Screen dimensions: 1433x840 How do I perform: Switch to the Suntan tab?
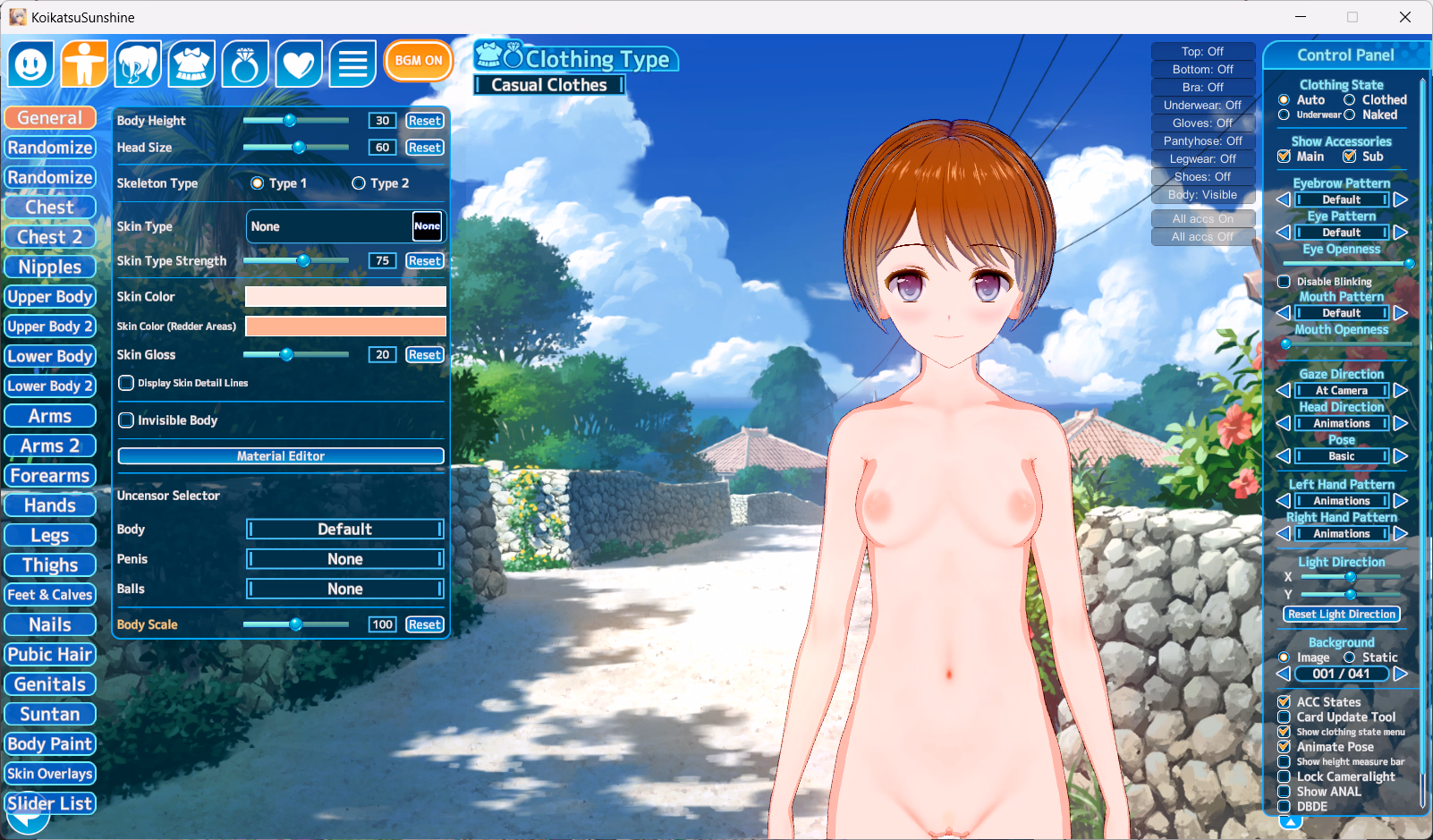pos(50,714)
